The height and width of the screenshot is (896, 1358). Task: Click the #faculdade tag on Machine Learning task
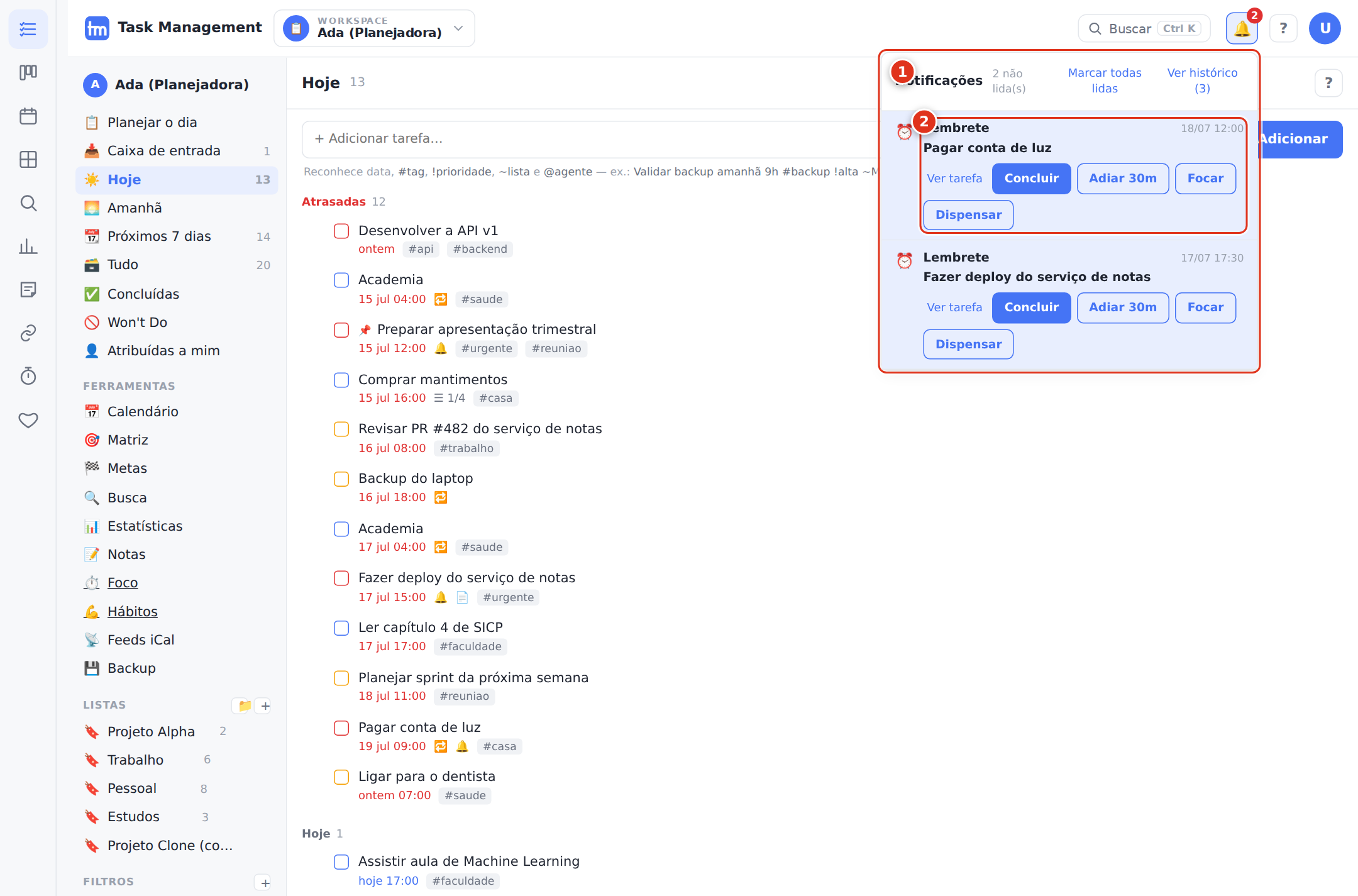463,881
